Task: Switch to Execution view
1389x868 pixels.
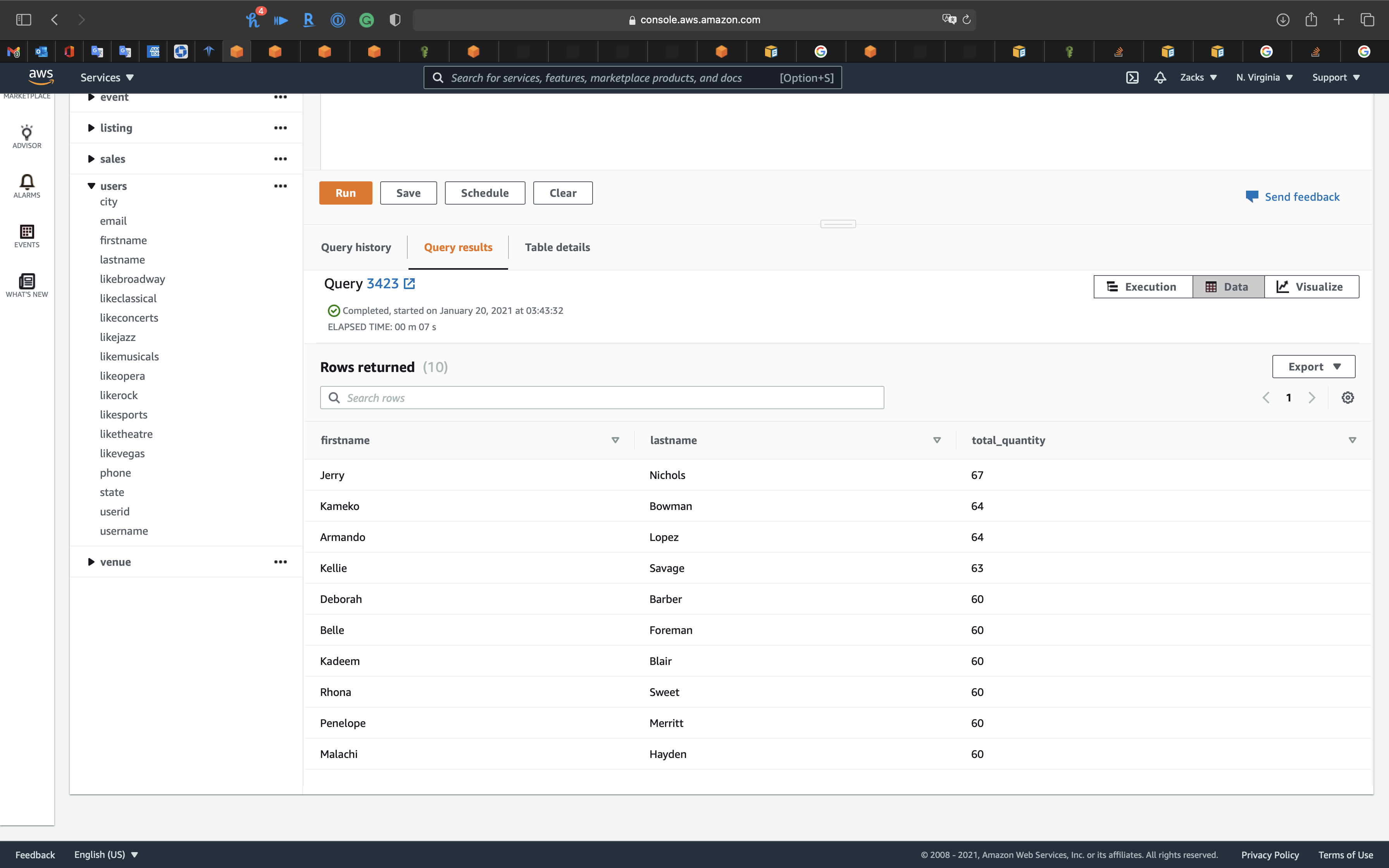Action: pos(1142,286)
